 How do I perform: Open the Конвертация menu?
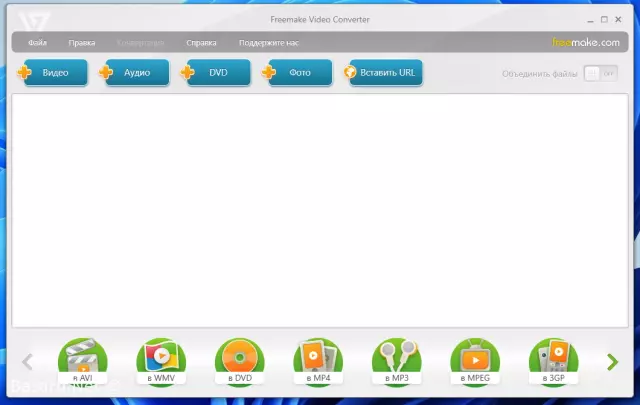[x=140, y=42]
